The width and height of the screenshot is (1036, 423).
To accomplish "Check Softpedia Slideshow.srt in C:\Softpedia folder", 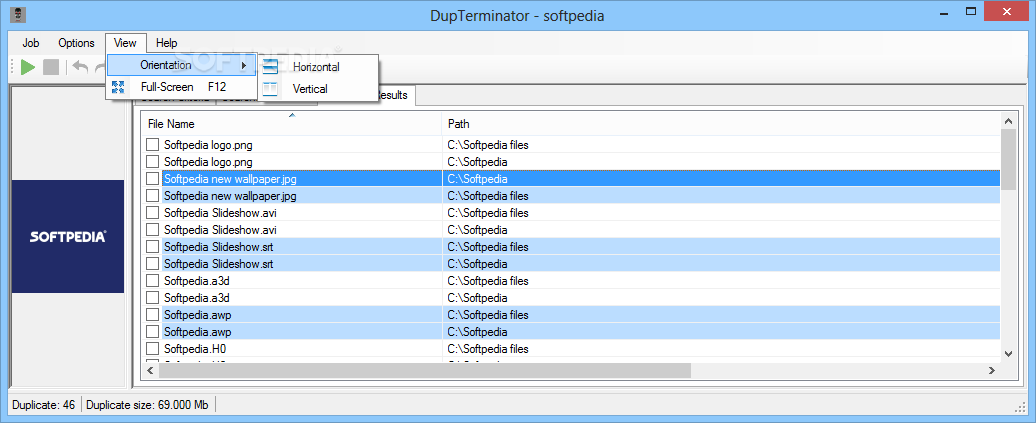I will coord(153,264).
